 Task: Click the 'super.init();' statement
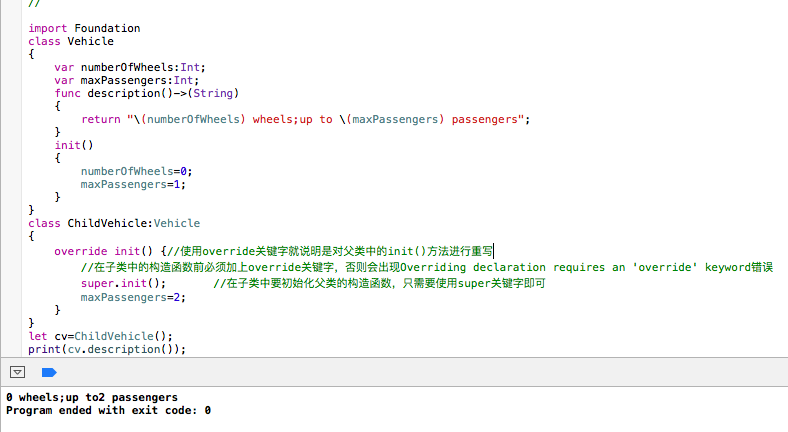point(123,283)
